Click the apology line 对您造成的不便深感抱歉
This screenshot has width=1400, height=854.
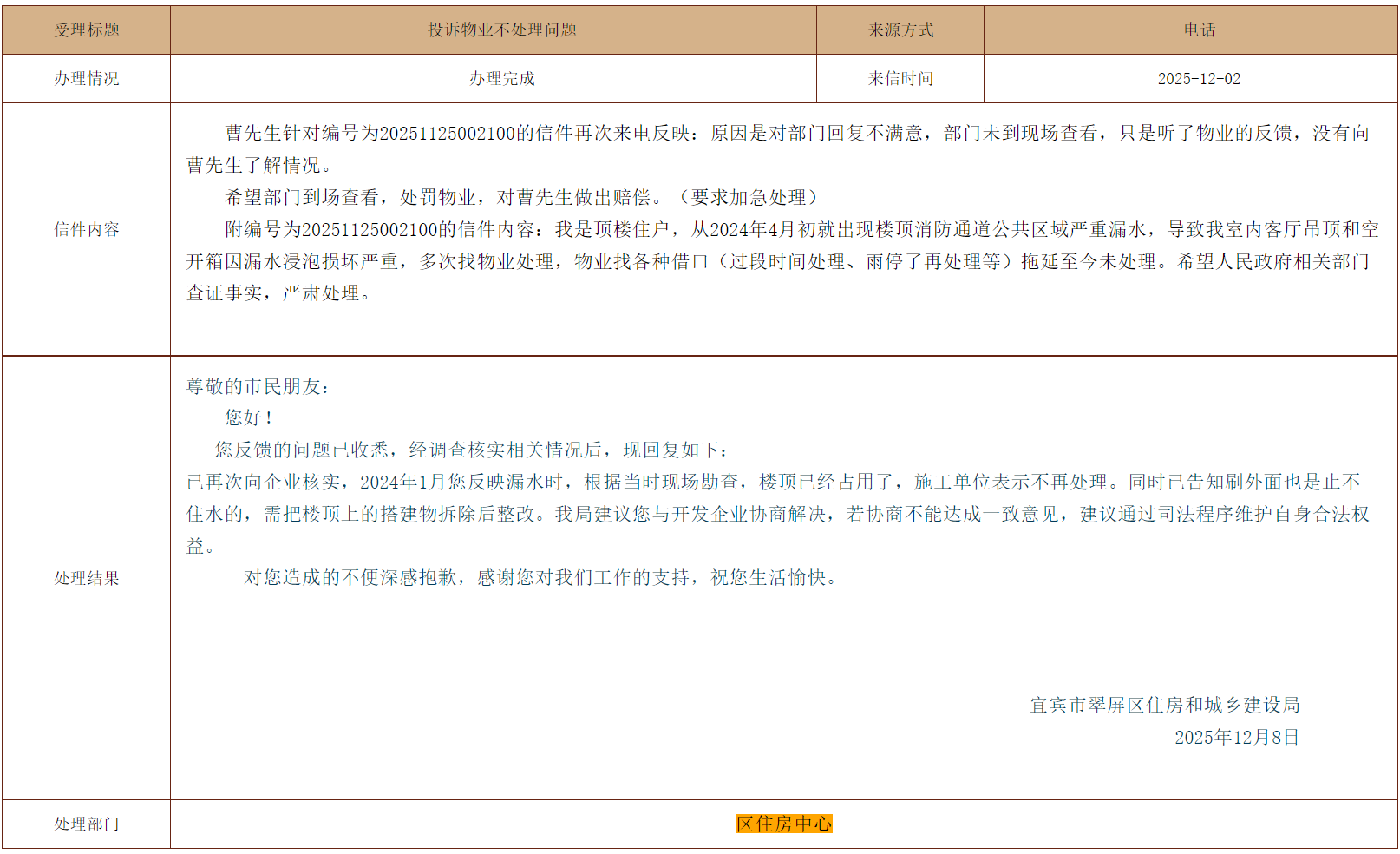(x=541, y=578)
